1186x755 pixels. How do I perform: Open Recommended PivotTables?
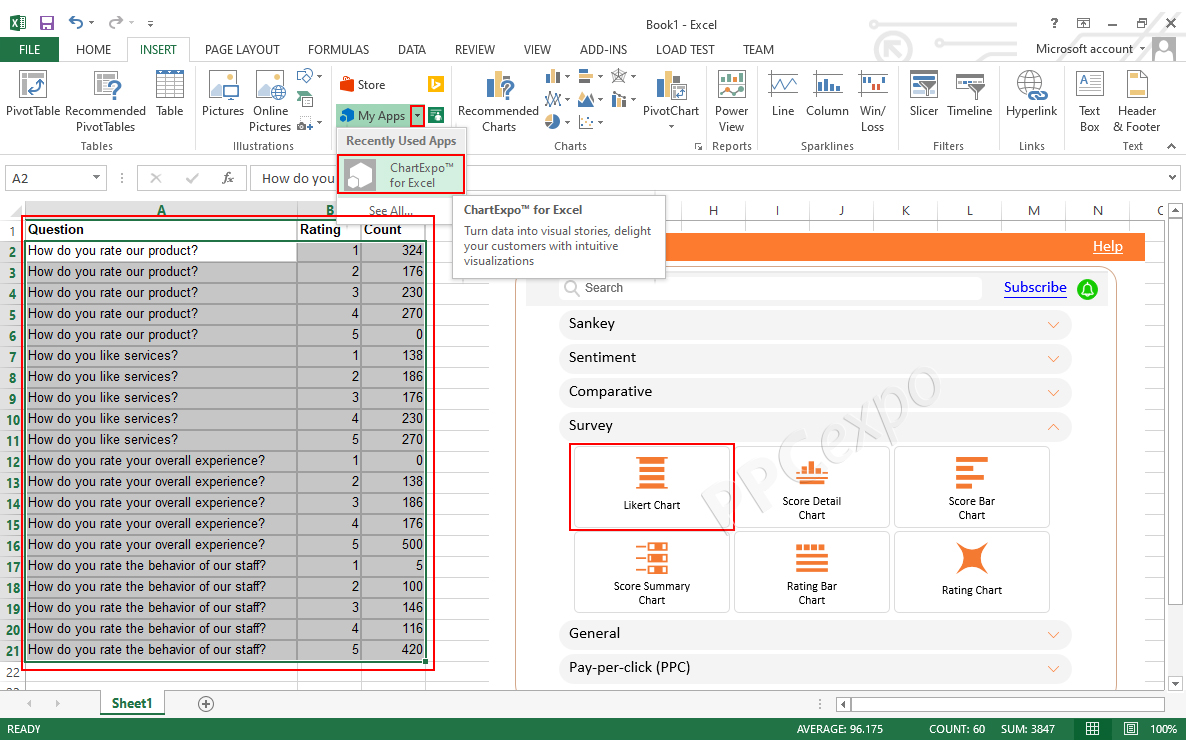pyautogui.click(x=105, y=101)
